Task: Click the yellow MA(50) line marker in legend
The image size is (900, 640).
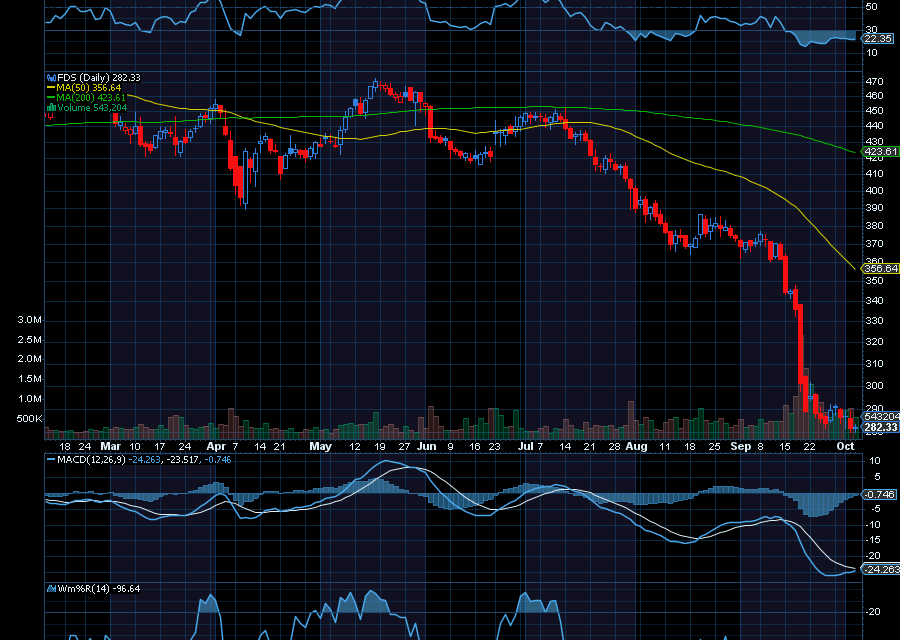Action: 50,87
